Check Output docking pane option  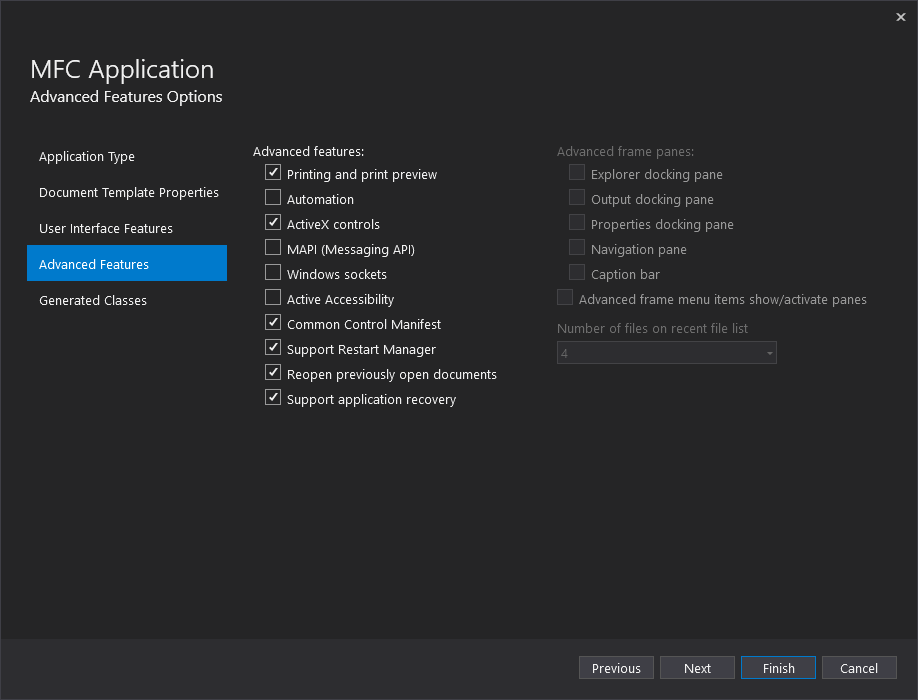point(577,197)
